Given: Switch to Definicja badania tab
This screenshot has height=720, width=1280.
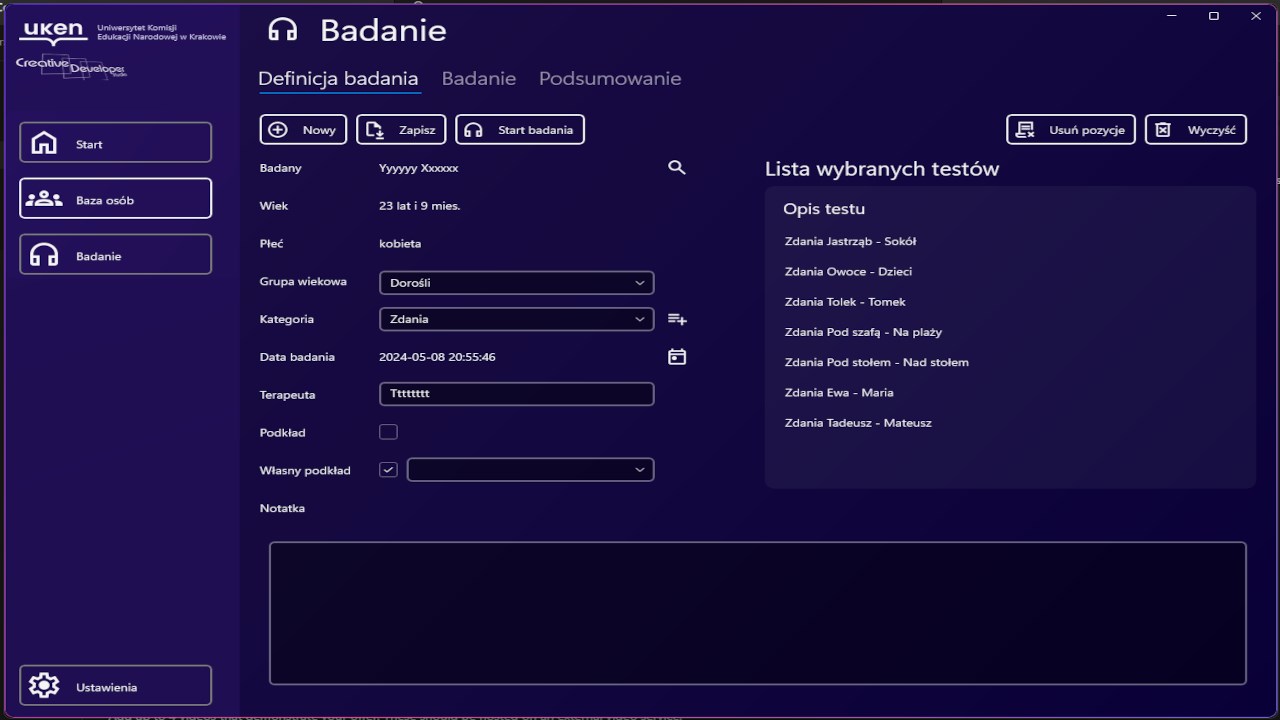Looking at the screenshot, I should 338,79.
